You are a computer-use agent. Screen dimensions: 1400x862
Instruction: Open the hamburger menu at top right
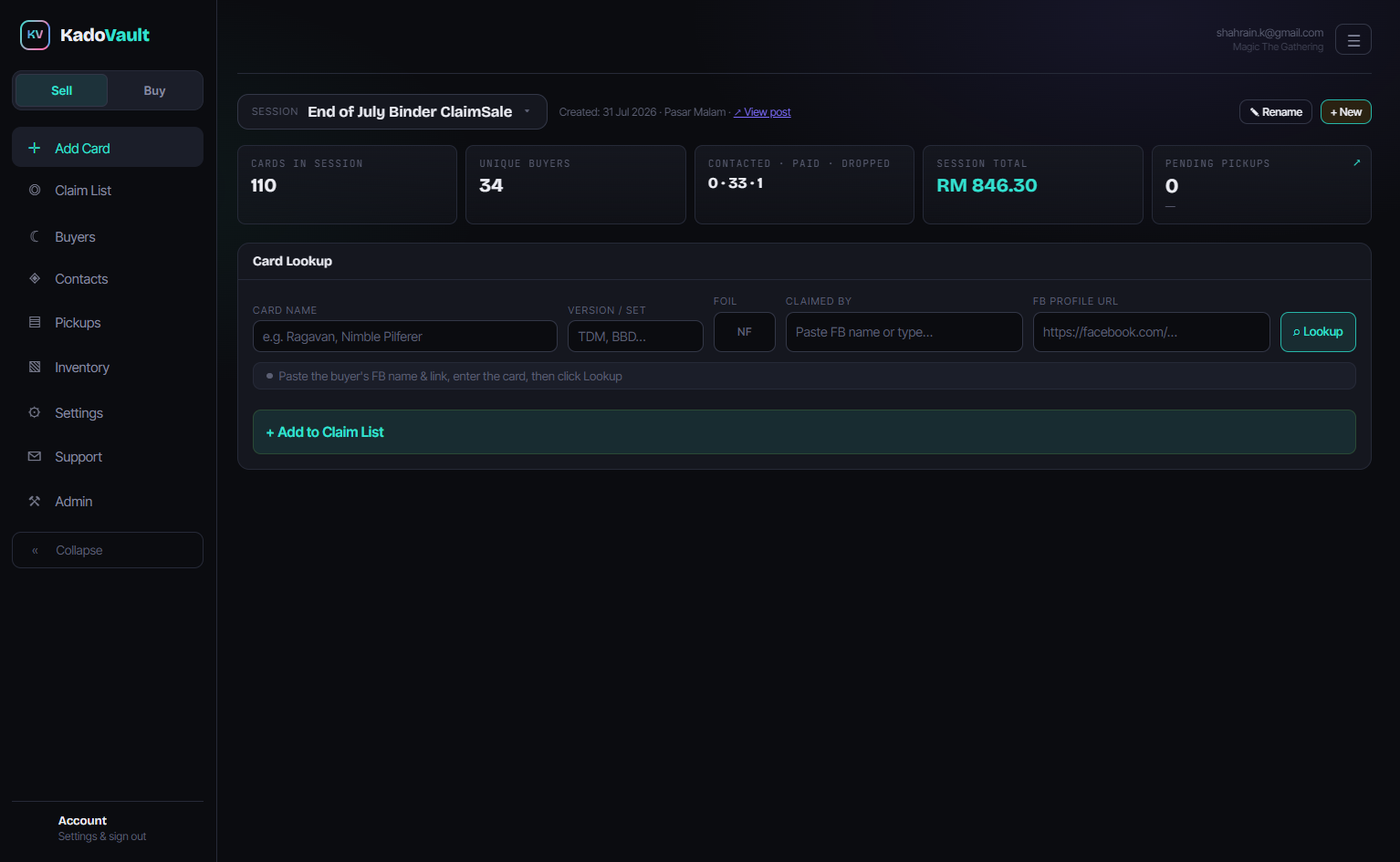coord(1353,39)
